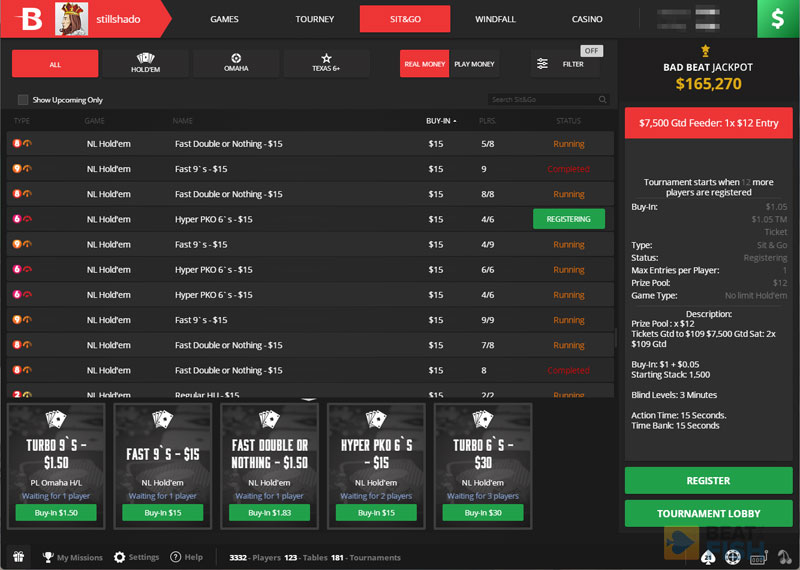Select the 6/6 Hyper PKO 6's row

coord(310,269)
